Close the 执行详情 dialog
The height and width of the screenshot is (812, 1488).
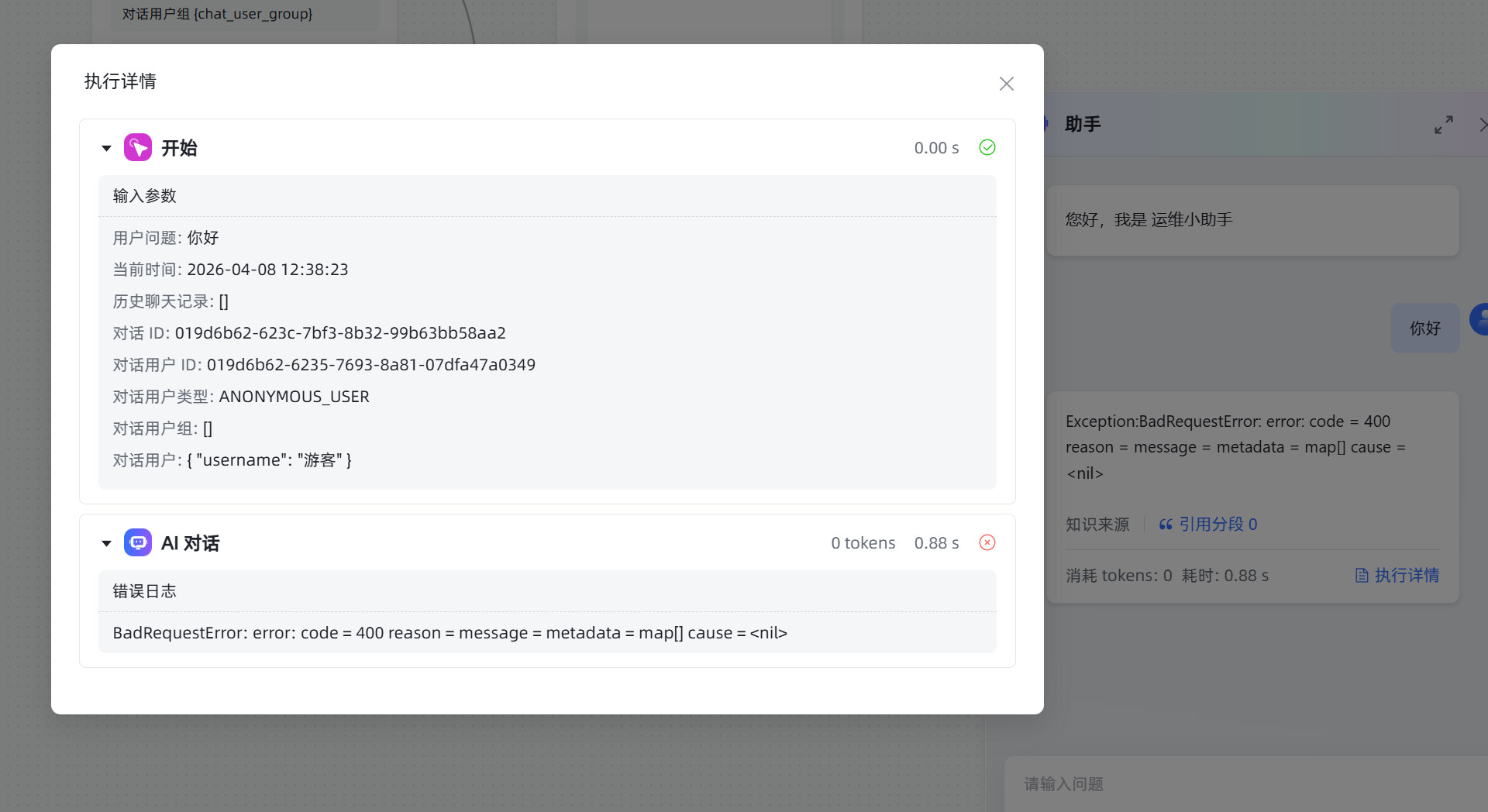tap(1006, 84)
